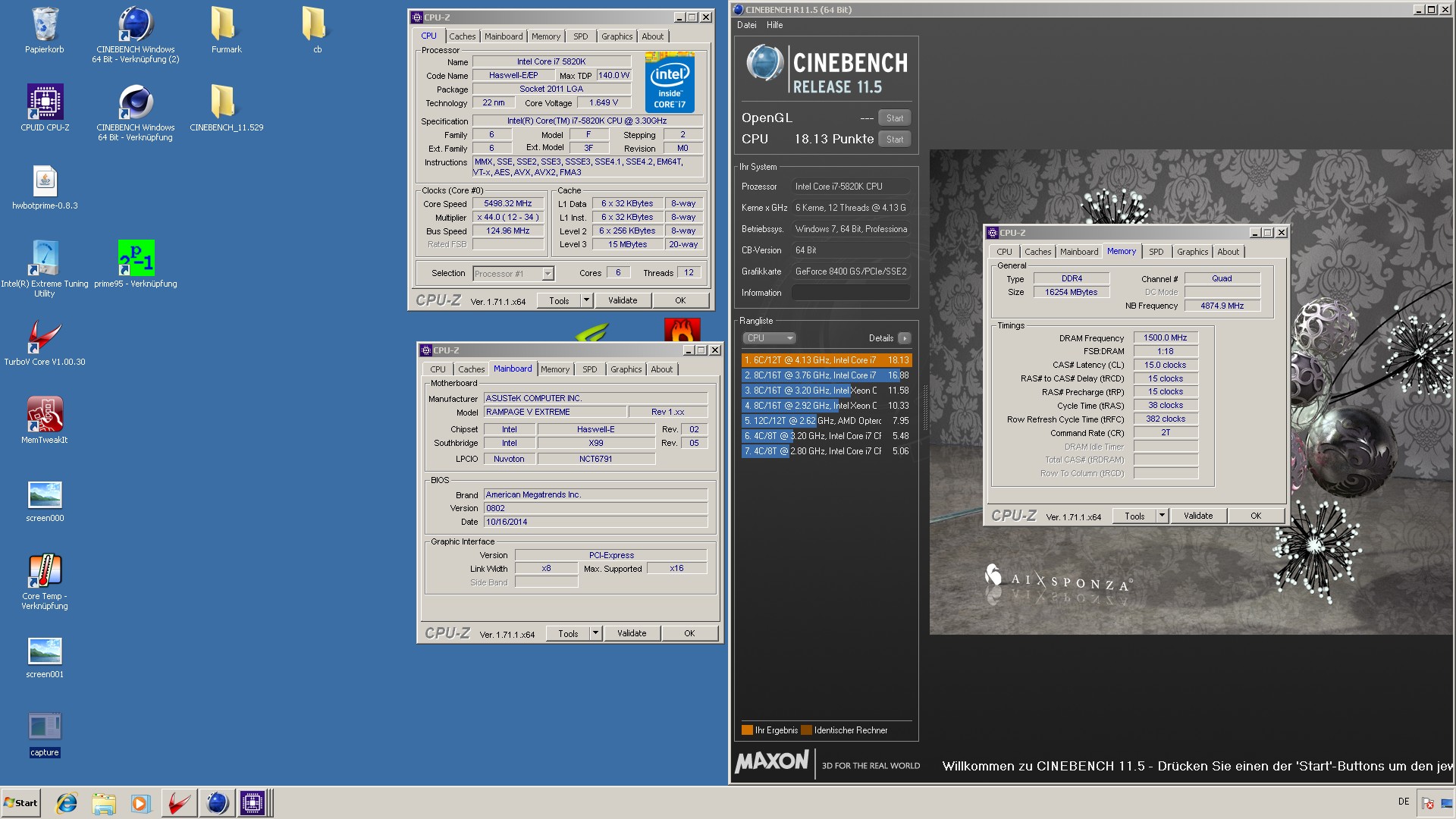Click the Core Voltage value 1.649 V

[x=604, y=103]
